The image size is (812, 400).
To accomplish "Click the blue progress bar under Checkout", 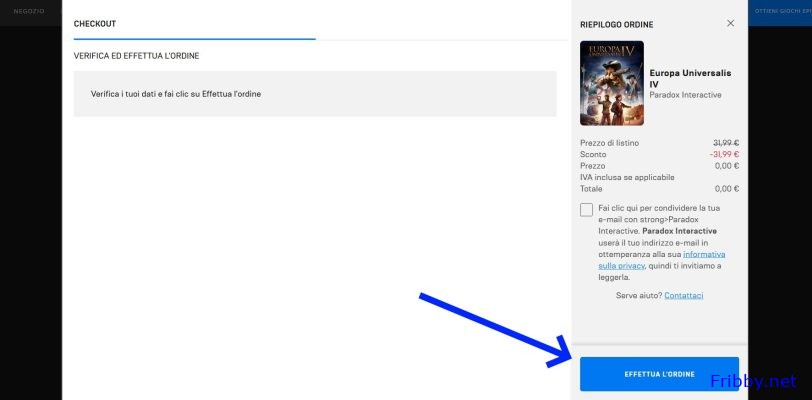I will [195, 39].
